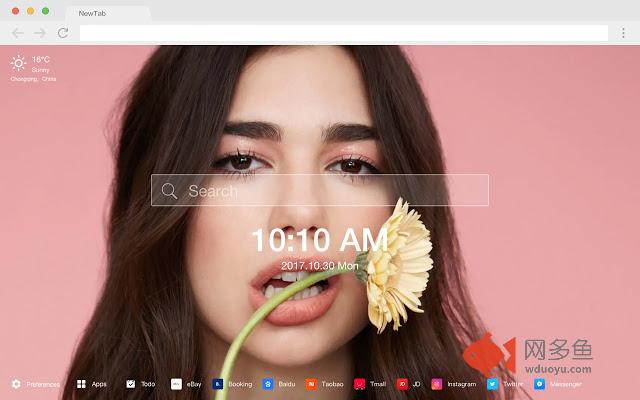The height and width of the screenshot is (400, 640).
Task: Open the Baidu shortcut icon
Action: coord(268,384)
